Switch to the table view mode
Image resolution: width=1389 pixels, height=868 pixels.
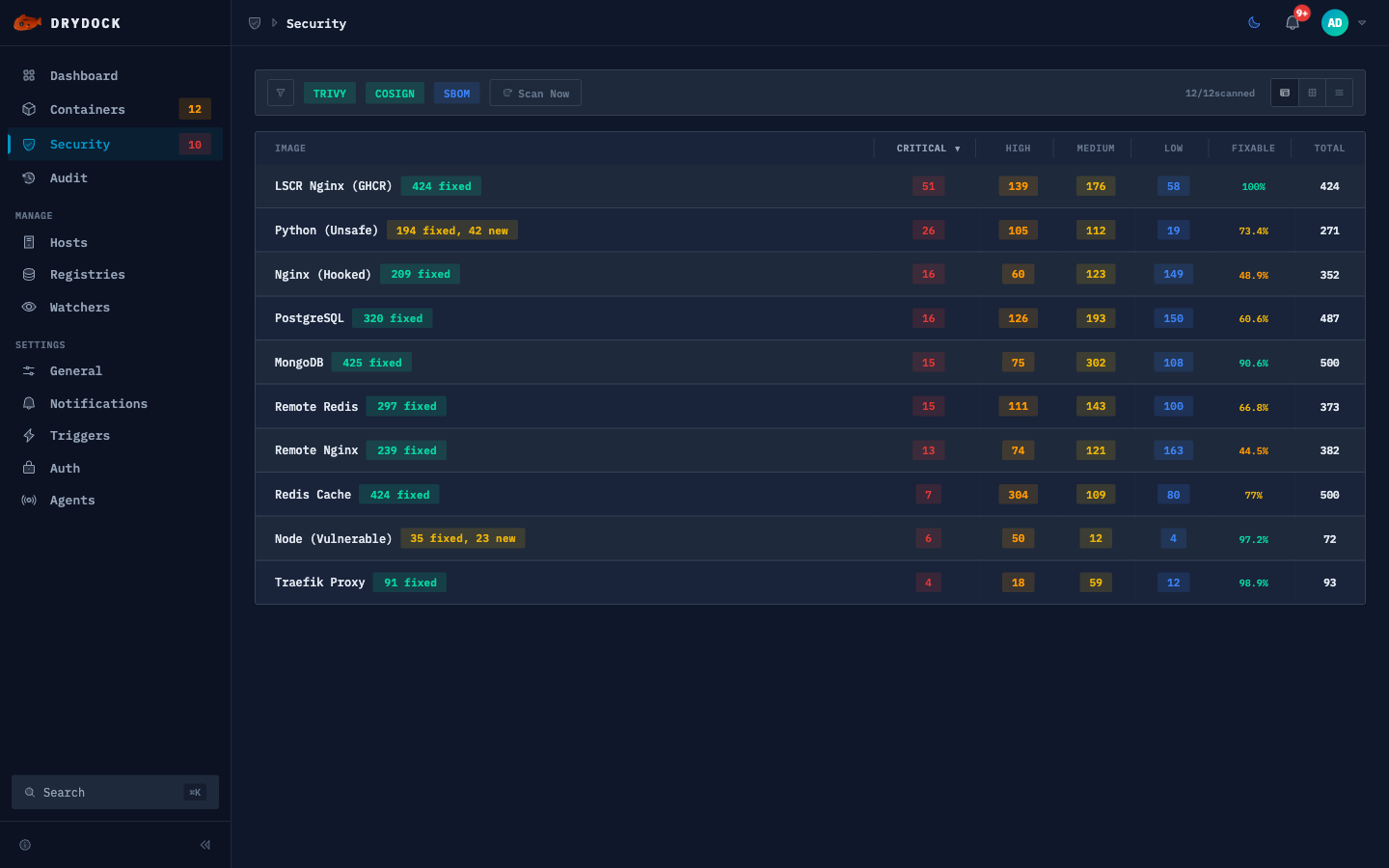click(x=1285, y=93)
